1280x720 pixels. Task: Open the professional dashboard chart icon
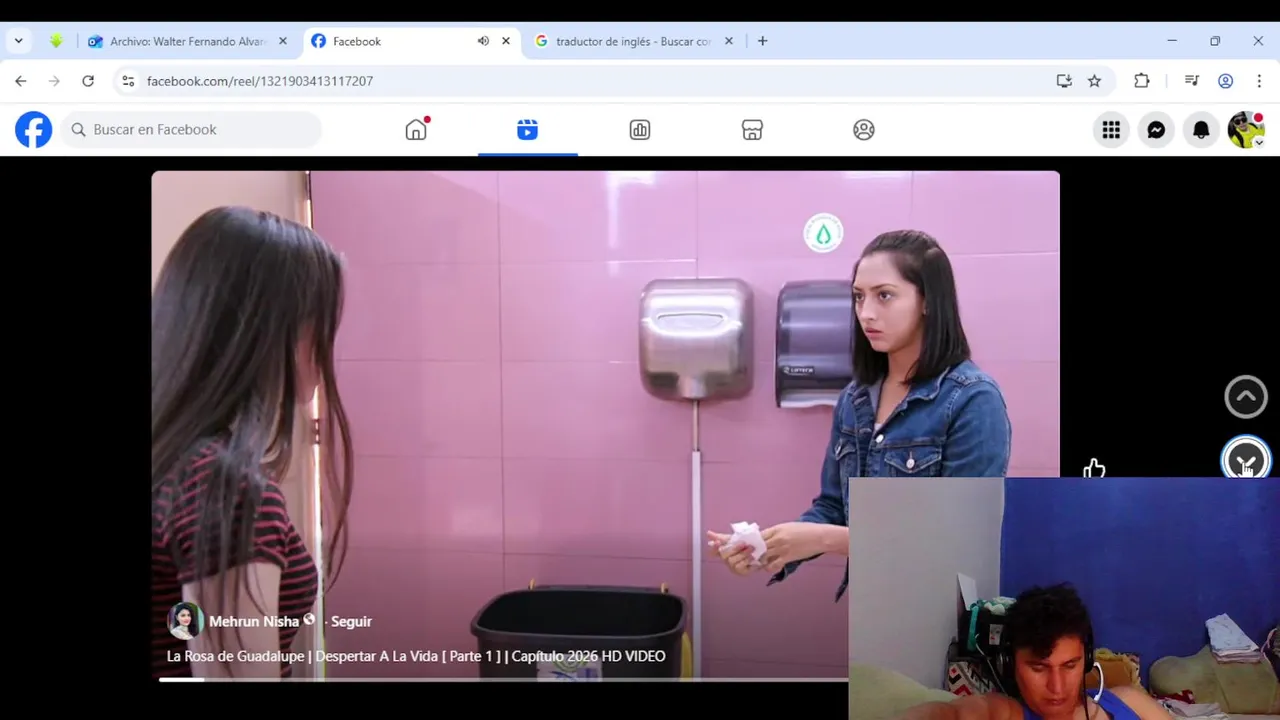coord(640,130)
